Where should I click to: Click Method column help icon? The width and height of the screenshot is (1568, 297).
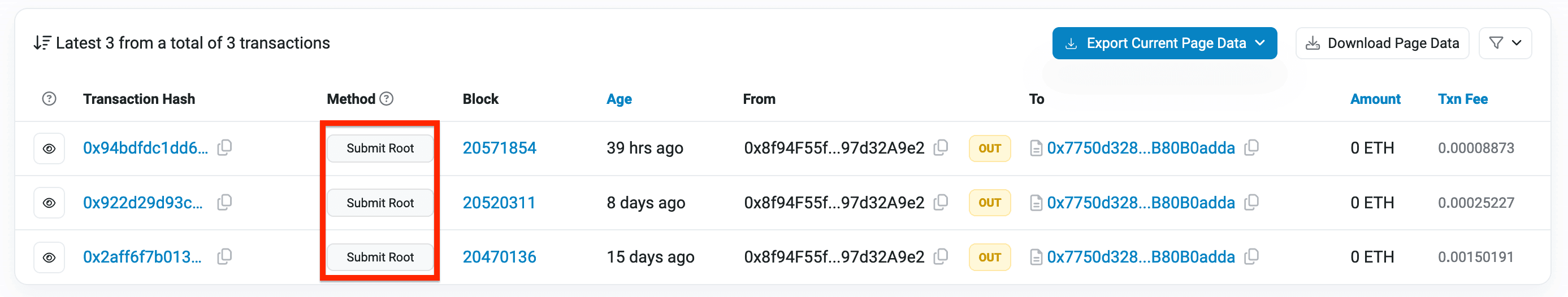(x=387, y=99)
